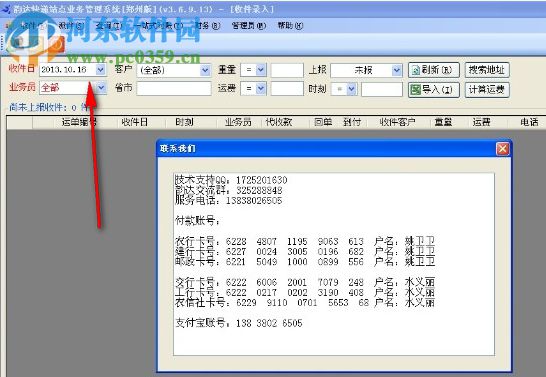Open the 重量 operator dropdown
This screenshot has width=546, height=377.
pos(261,70)
